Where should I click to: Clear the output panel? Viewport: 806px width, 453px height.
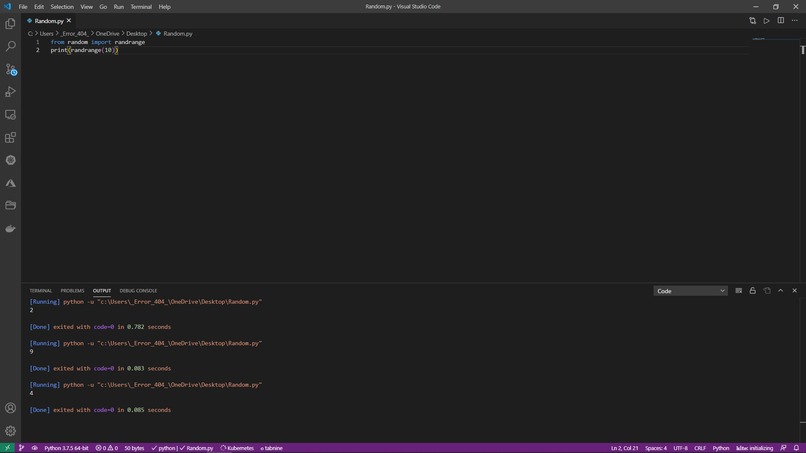(x=739, y=291)
